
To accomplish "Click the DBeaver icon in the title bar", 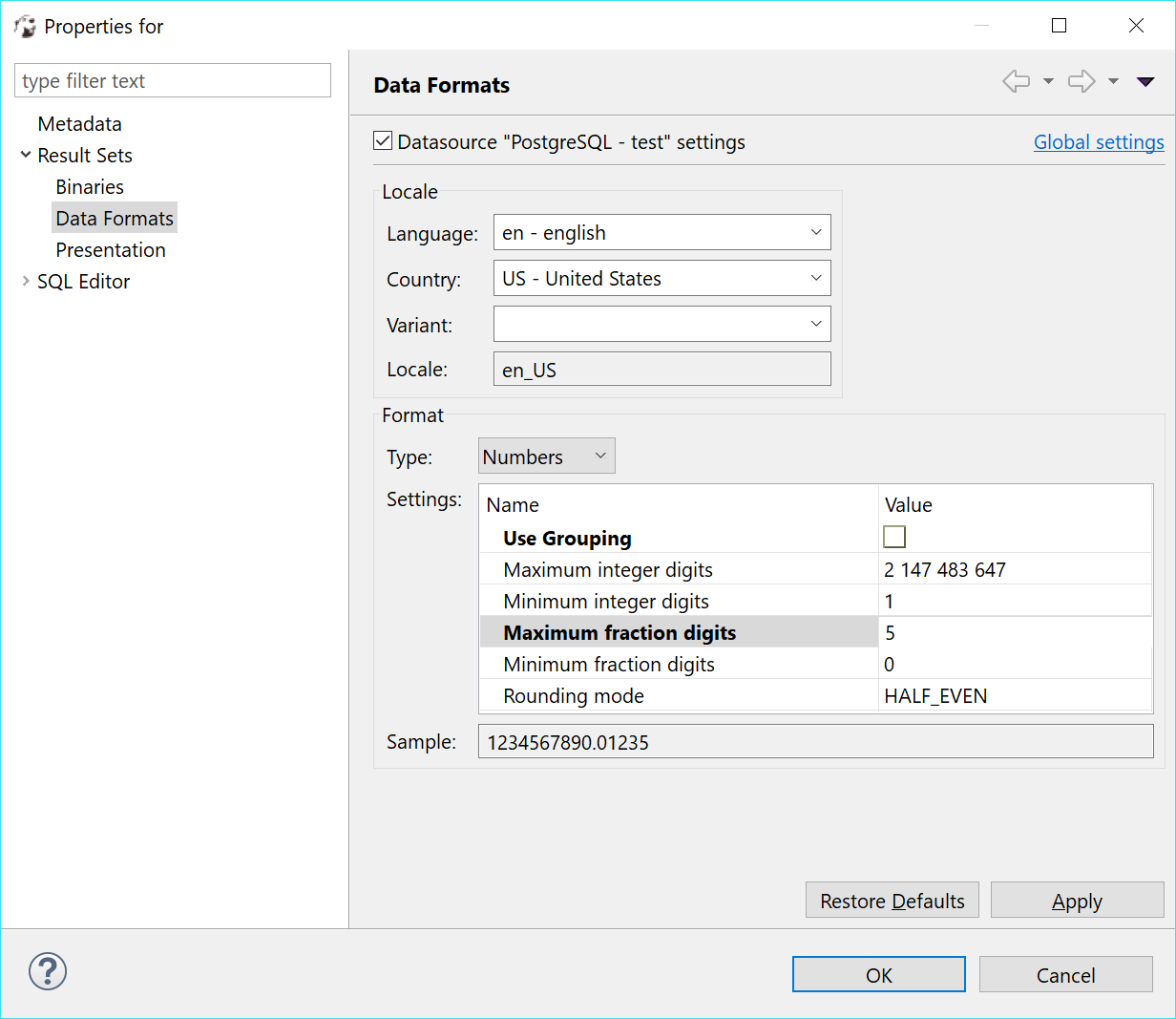I will (x=25, y=26).
